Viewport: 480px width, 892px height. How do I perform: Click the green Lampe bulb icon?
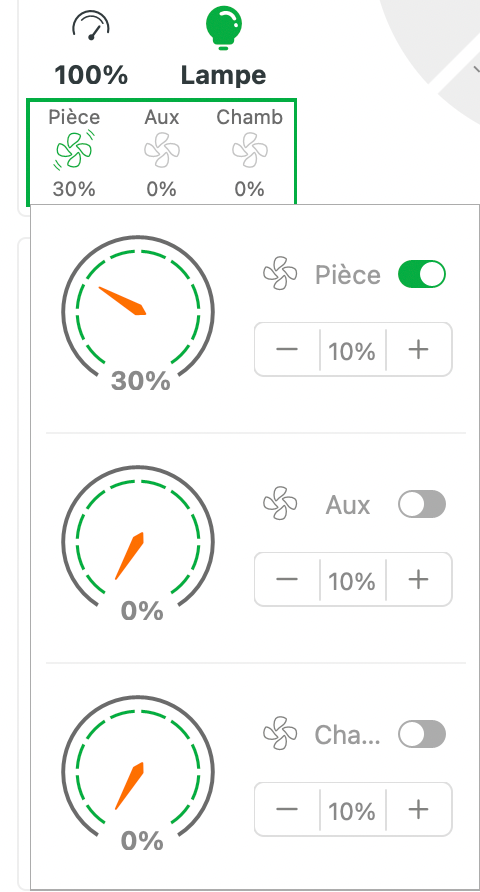pyautogui.click(x=224, y=28)
